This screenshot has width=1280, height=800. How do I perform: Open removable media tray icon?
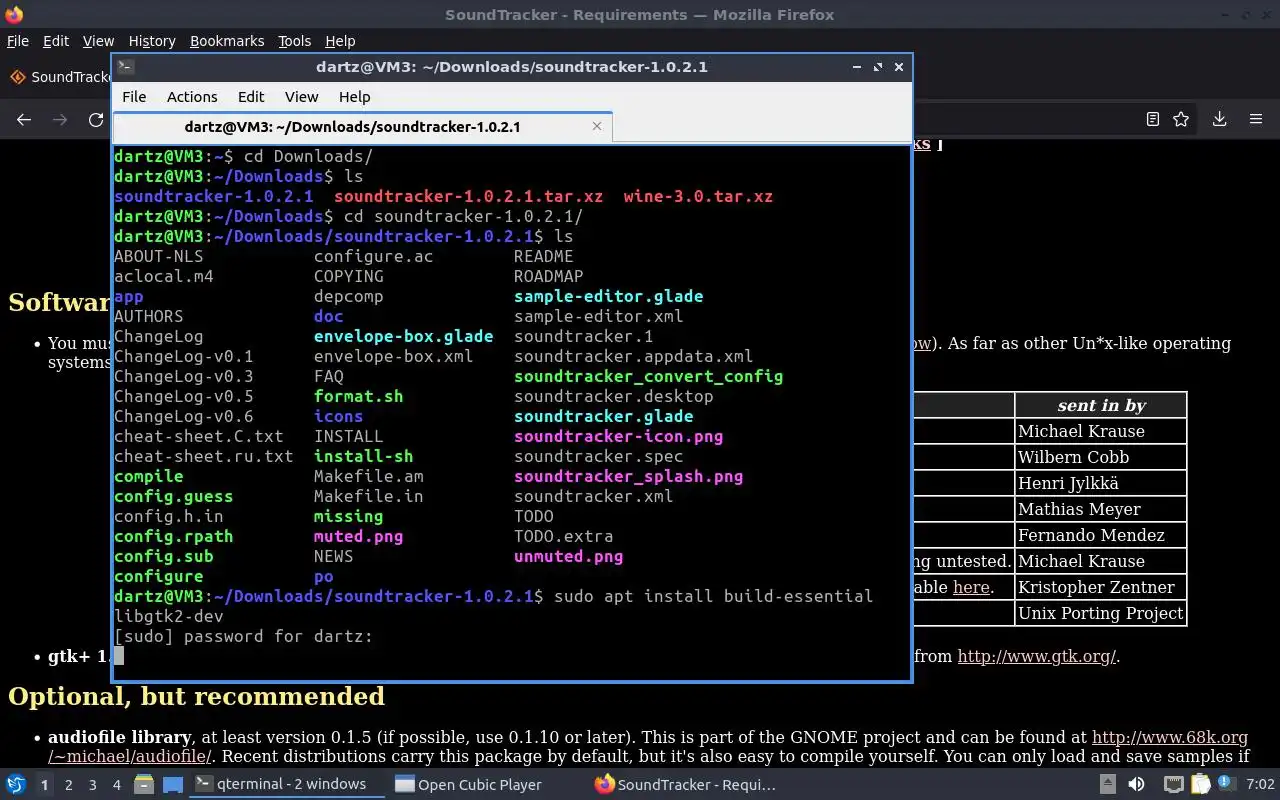1108,784
